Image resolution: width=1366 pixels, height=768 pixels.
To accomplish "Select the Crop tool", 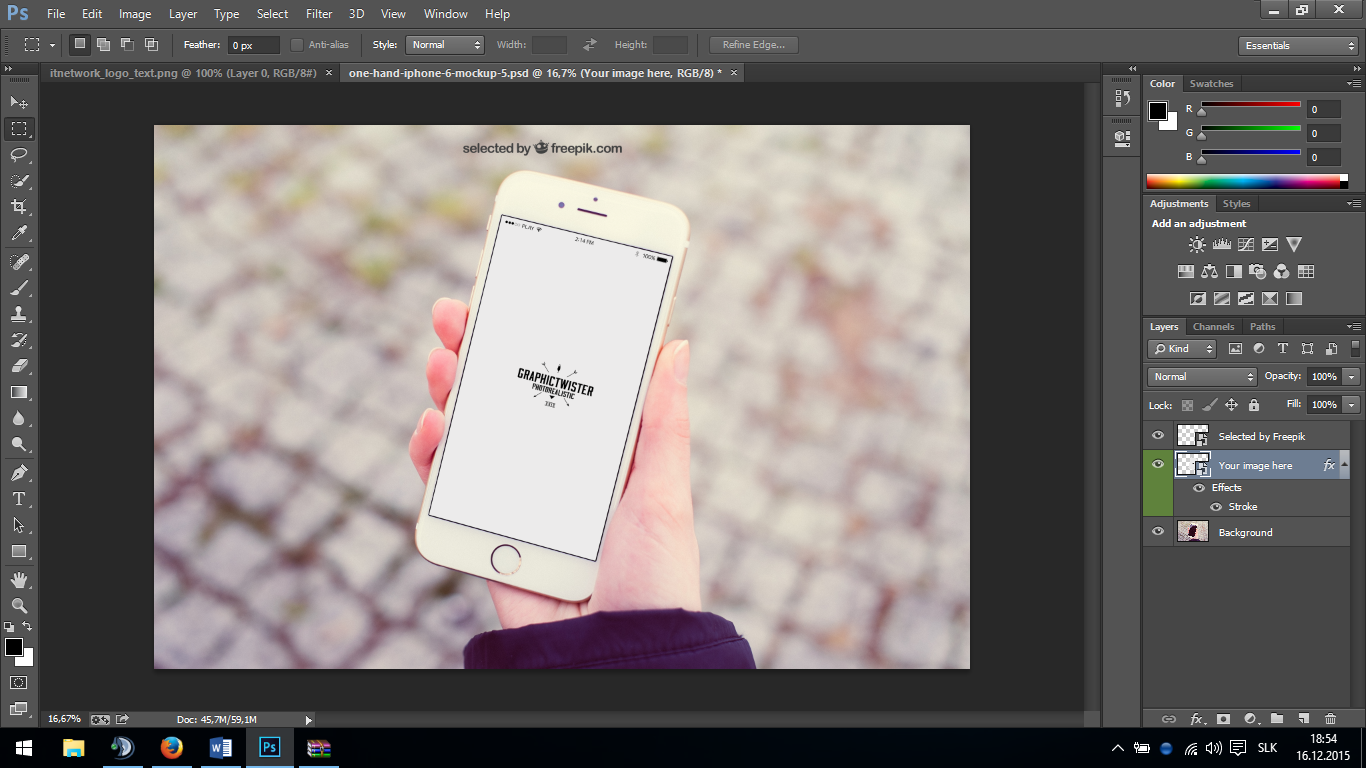I will pyautogui.click(x=19, y=207).
